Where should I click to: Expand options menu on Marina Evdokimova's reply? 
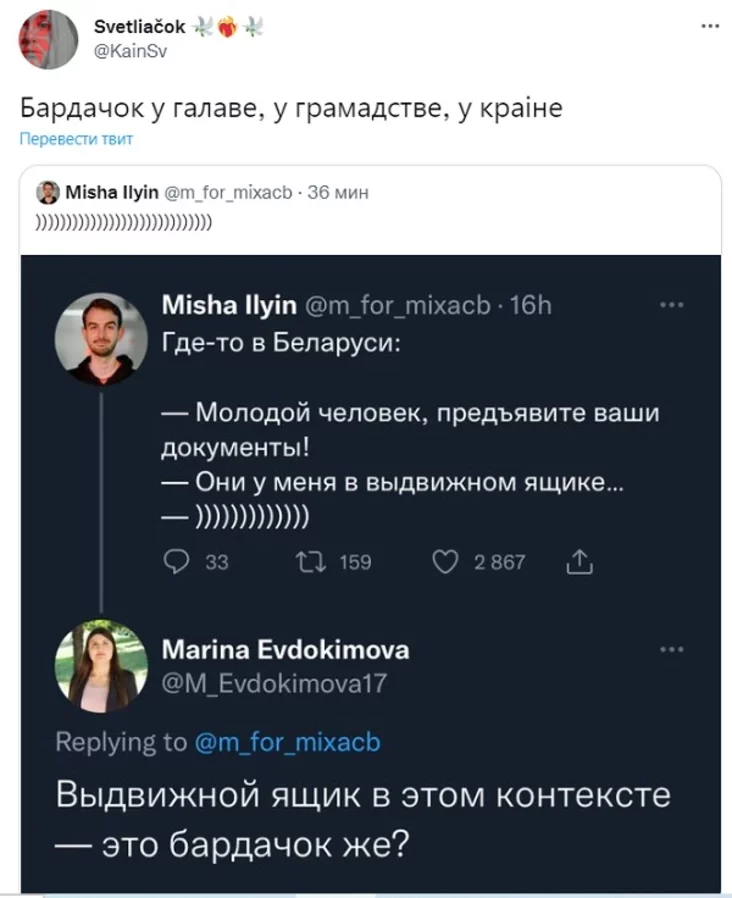pos(672,648)
